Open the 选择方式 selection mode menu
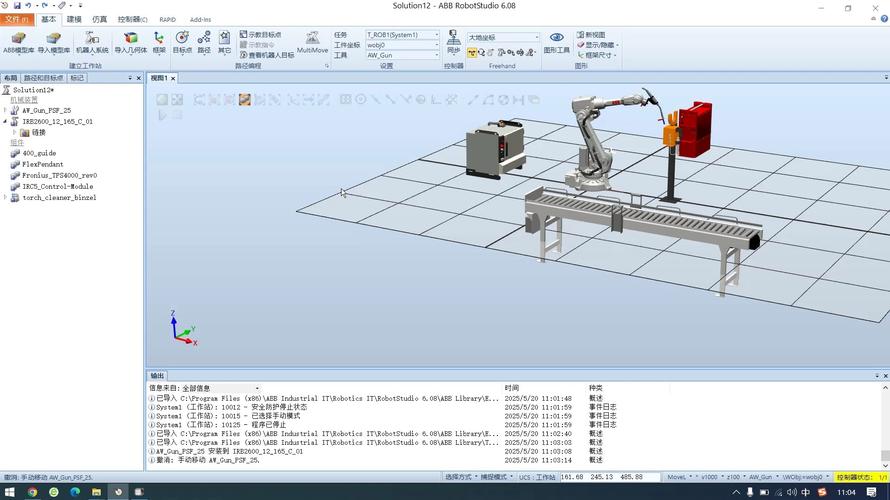890x500 pixels. [460, 477]
